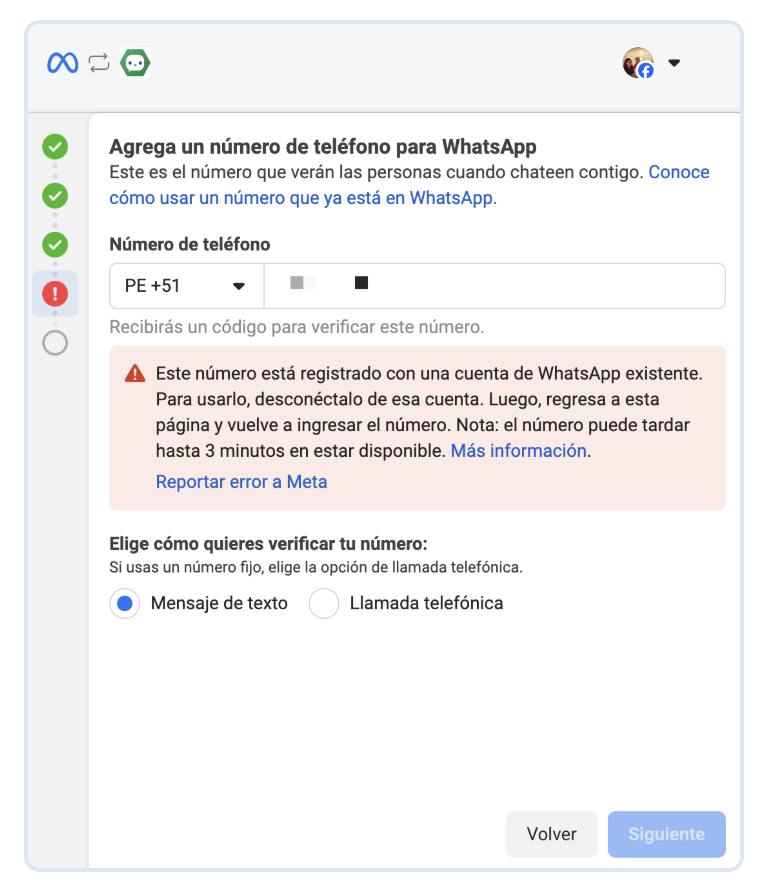Image resolution: width=782 pixels, height=892 pixels.
Task: Click the red warning triangle icon
Action: click(135, 374)
